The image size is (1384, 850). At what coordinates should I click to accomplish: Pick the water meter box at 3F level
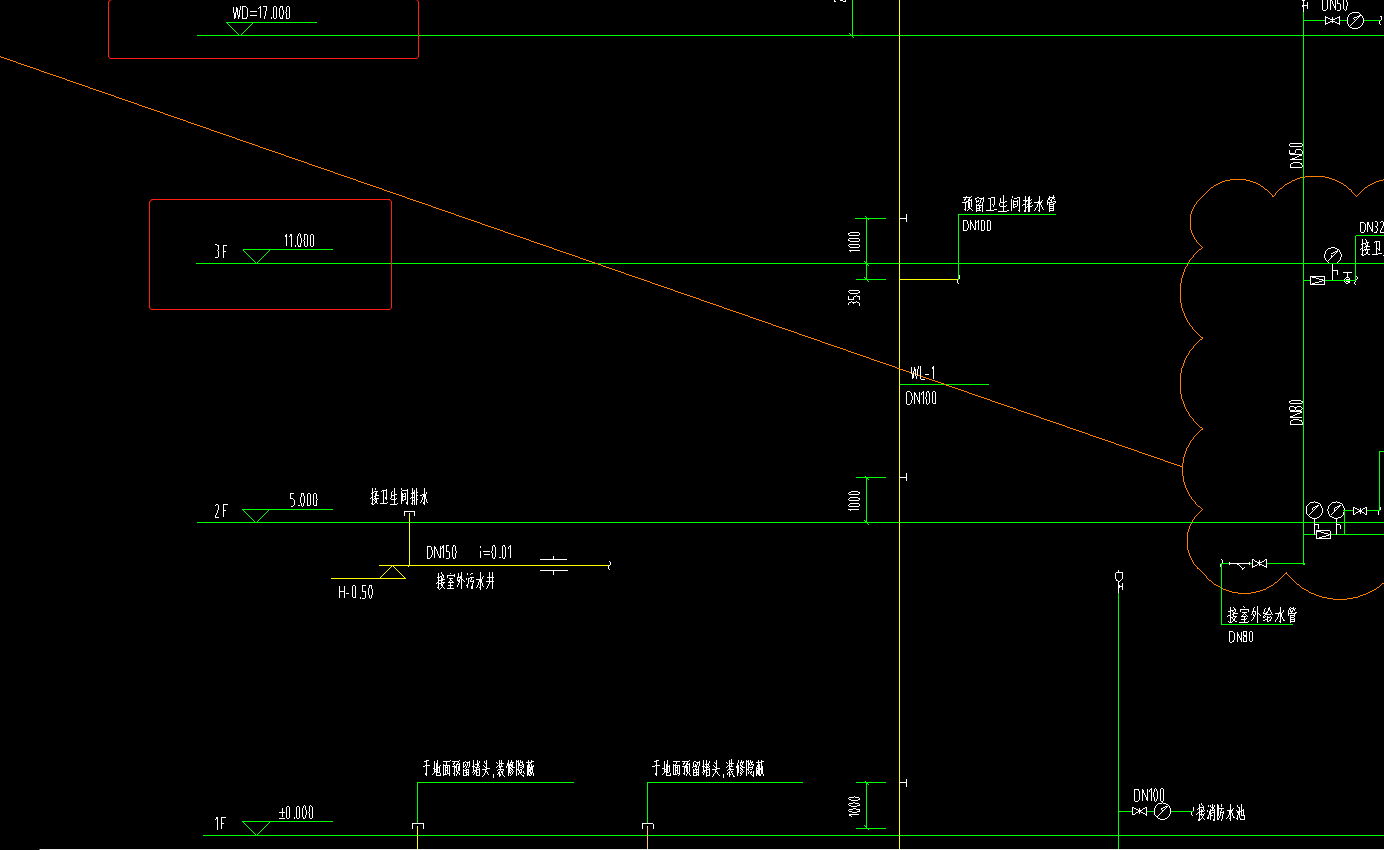tap(1317, 280)
